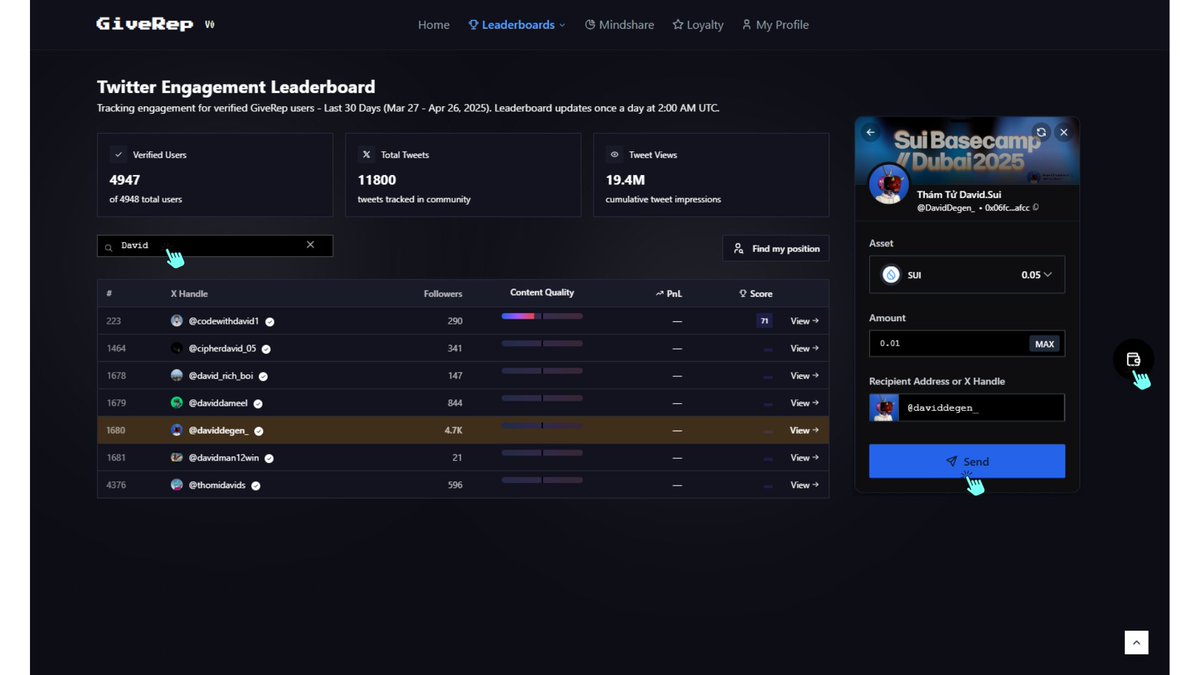Image resolution: width=1200 pixels, height=675 pixels.
Task: Sort by the Content Quality column header
Action: [x=542, y=293]
